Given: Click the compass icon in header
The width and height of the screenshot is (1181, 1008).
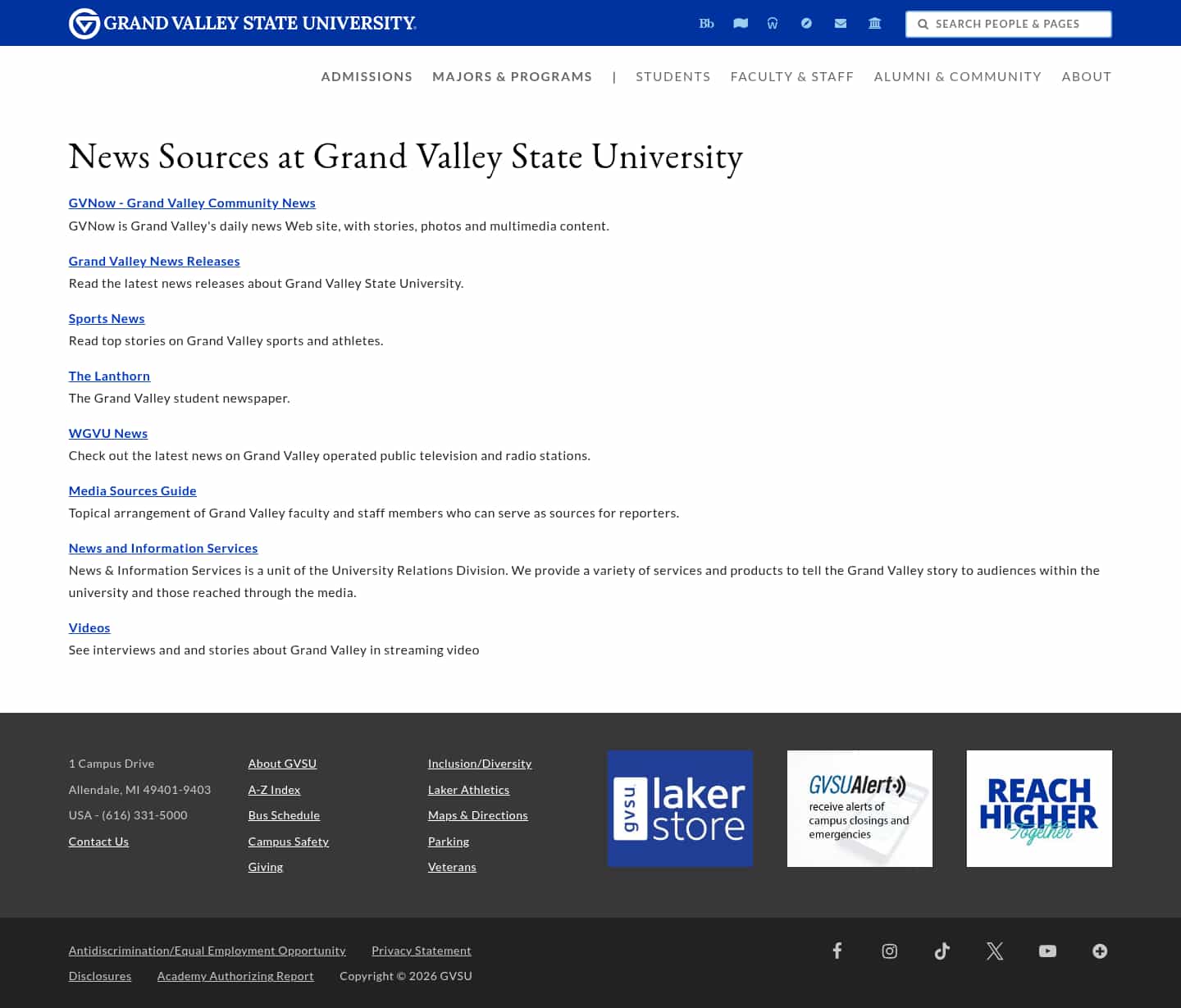Looking at the screenshot, I should 806,24.
